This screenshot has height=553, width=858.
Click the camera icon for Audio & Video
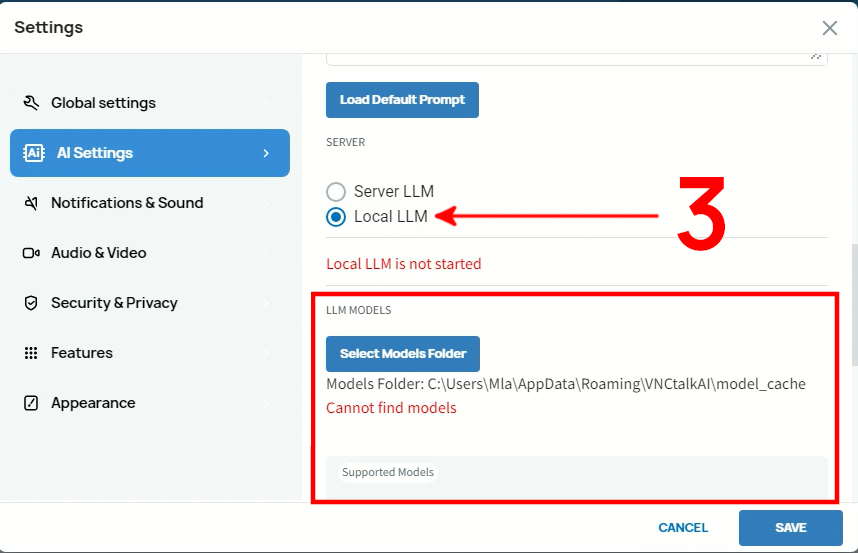pos(31,253)
